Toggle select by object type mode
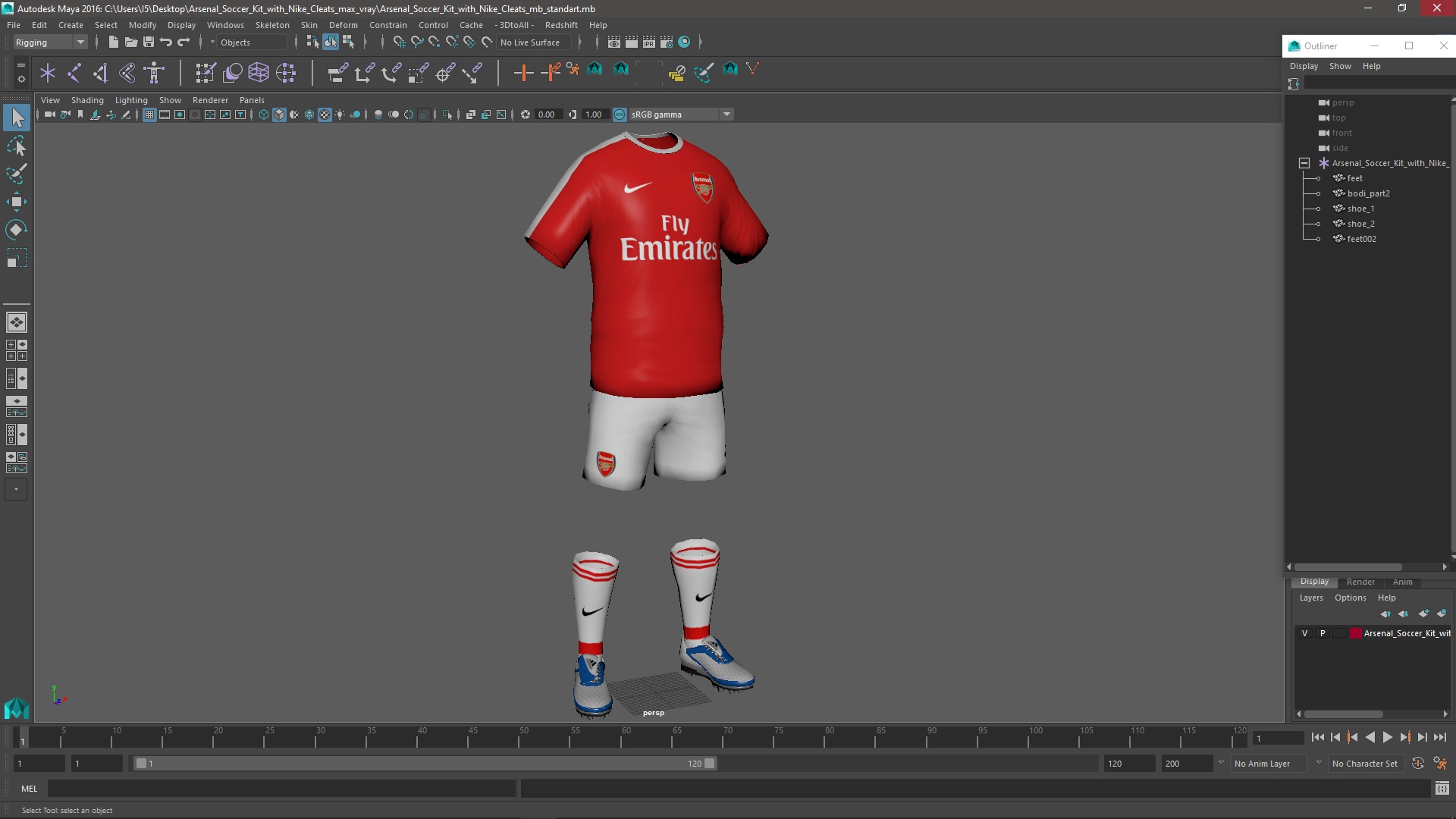The image size is (1456, 819). pyautogui.click(x=331, y=42)
